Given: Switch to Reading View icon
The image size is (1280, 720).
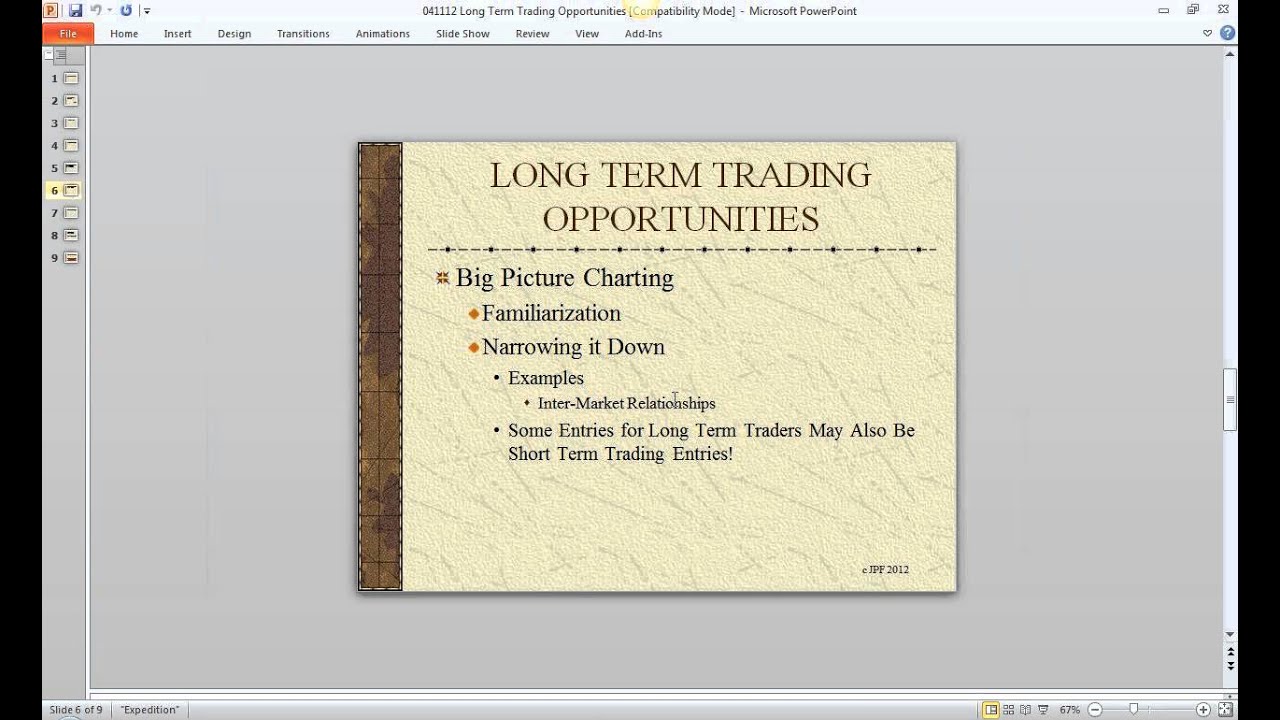Looking at the screenshot, I should (1026, 710).
